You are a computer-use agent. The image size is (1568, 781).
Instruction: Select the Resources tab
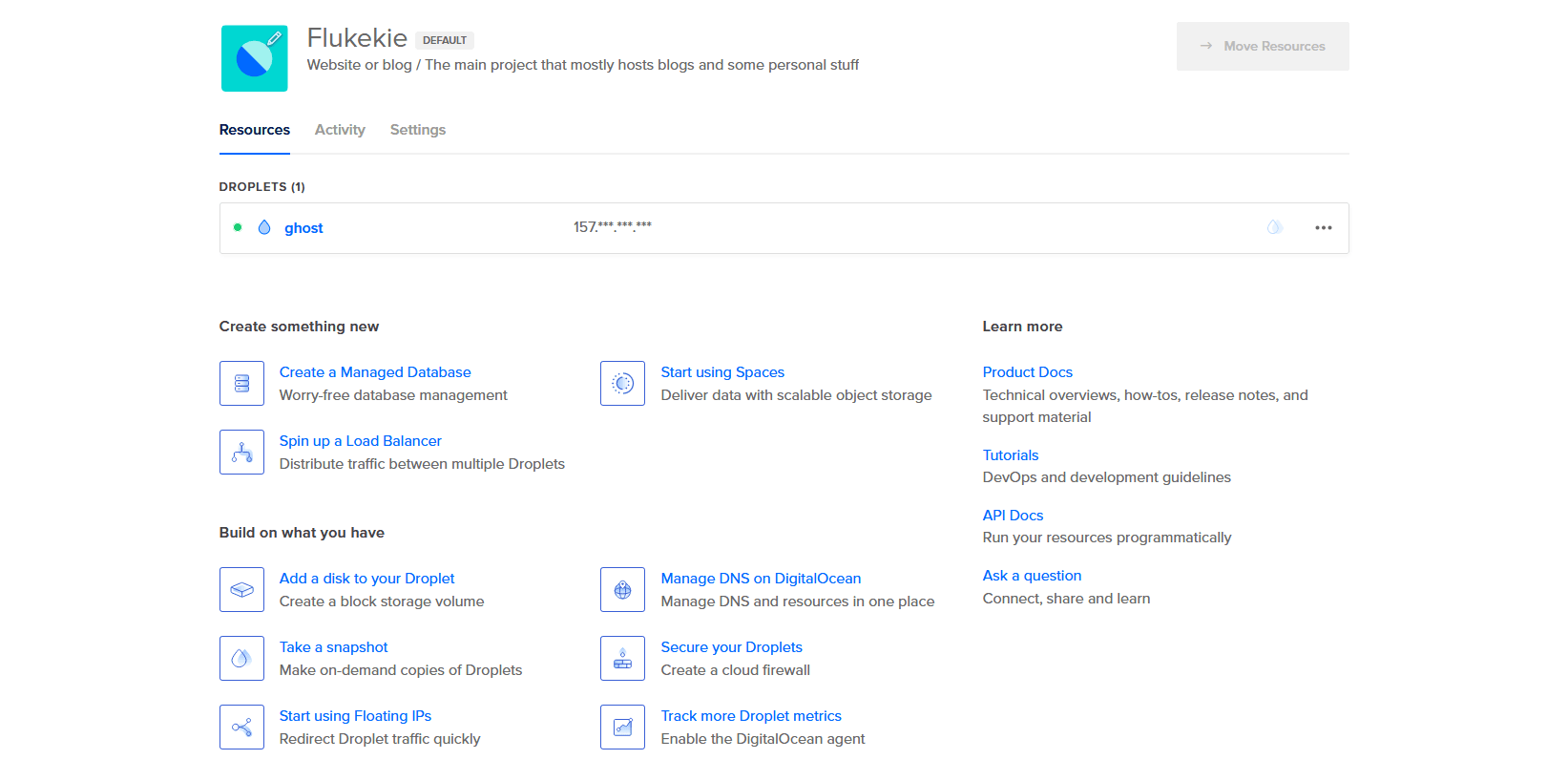point(254,130)
